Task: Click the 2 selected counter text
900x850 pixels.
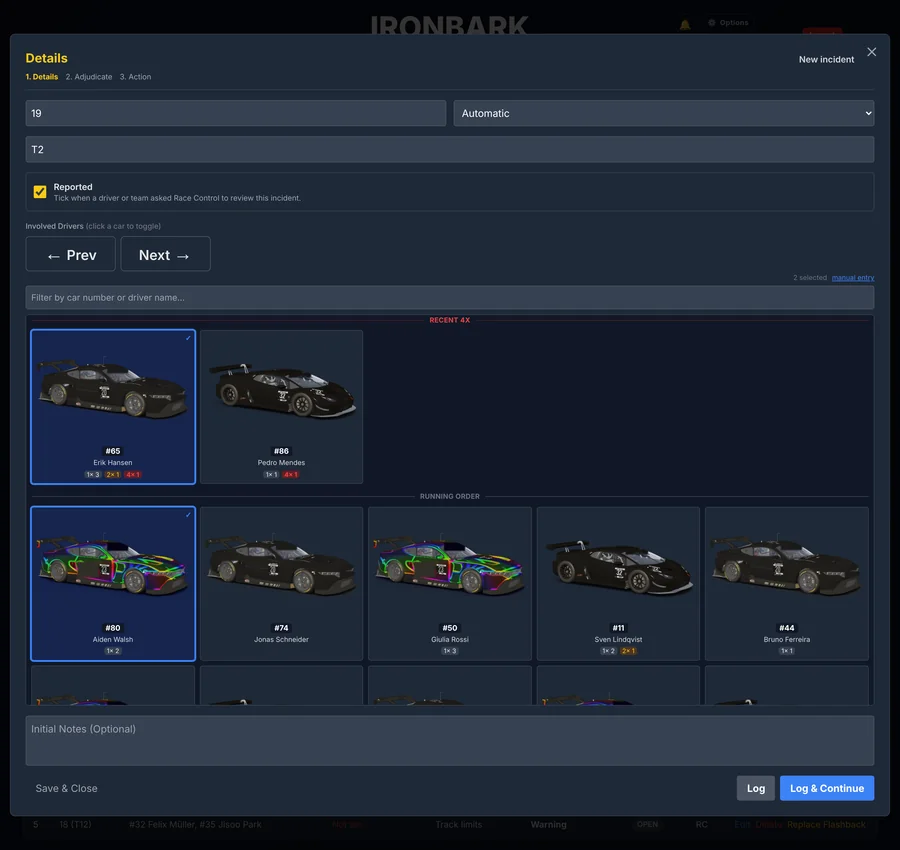Action: pos(810,278)
